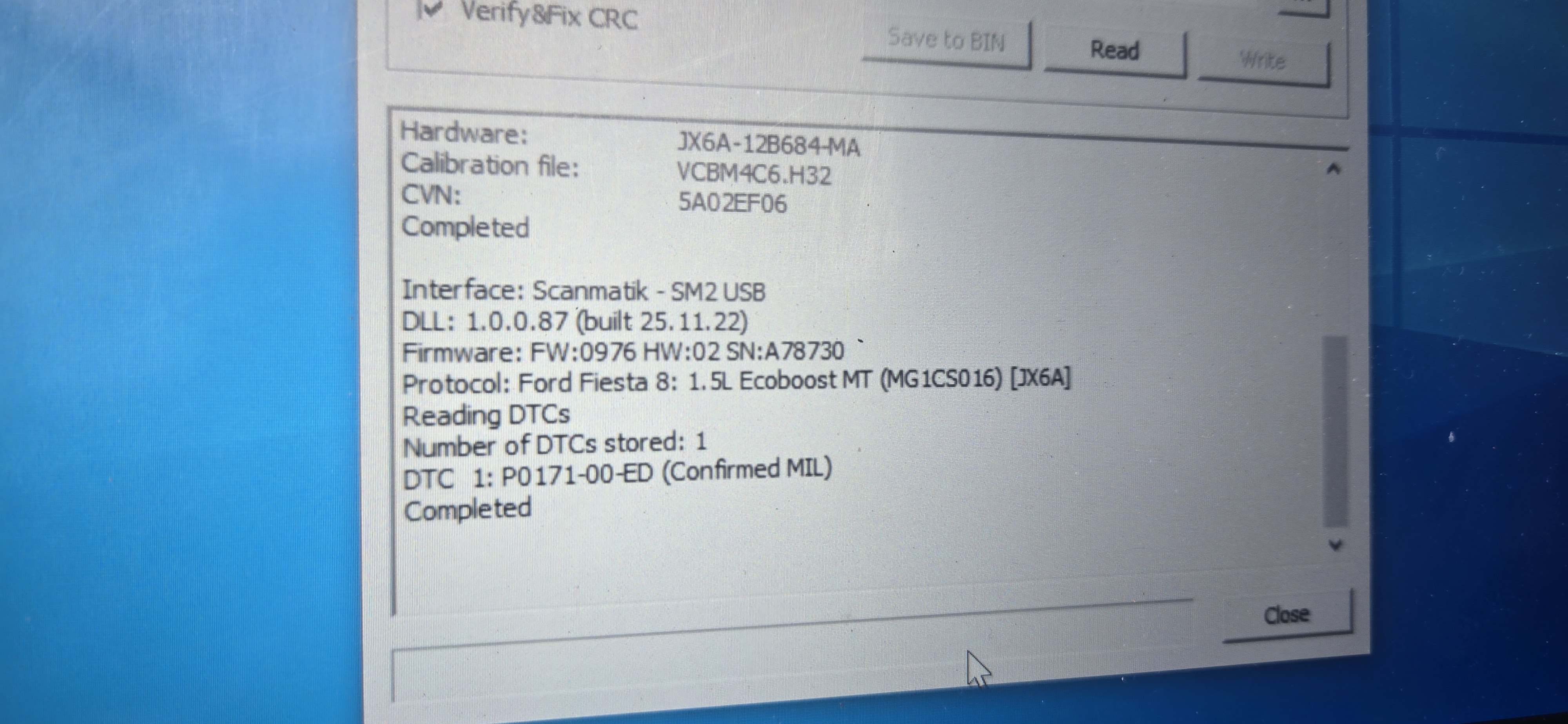Screen dimensions: 1568x724
Task: Click the log scrollbar down arrow
Action: pos(1336,545)
